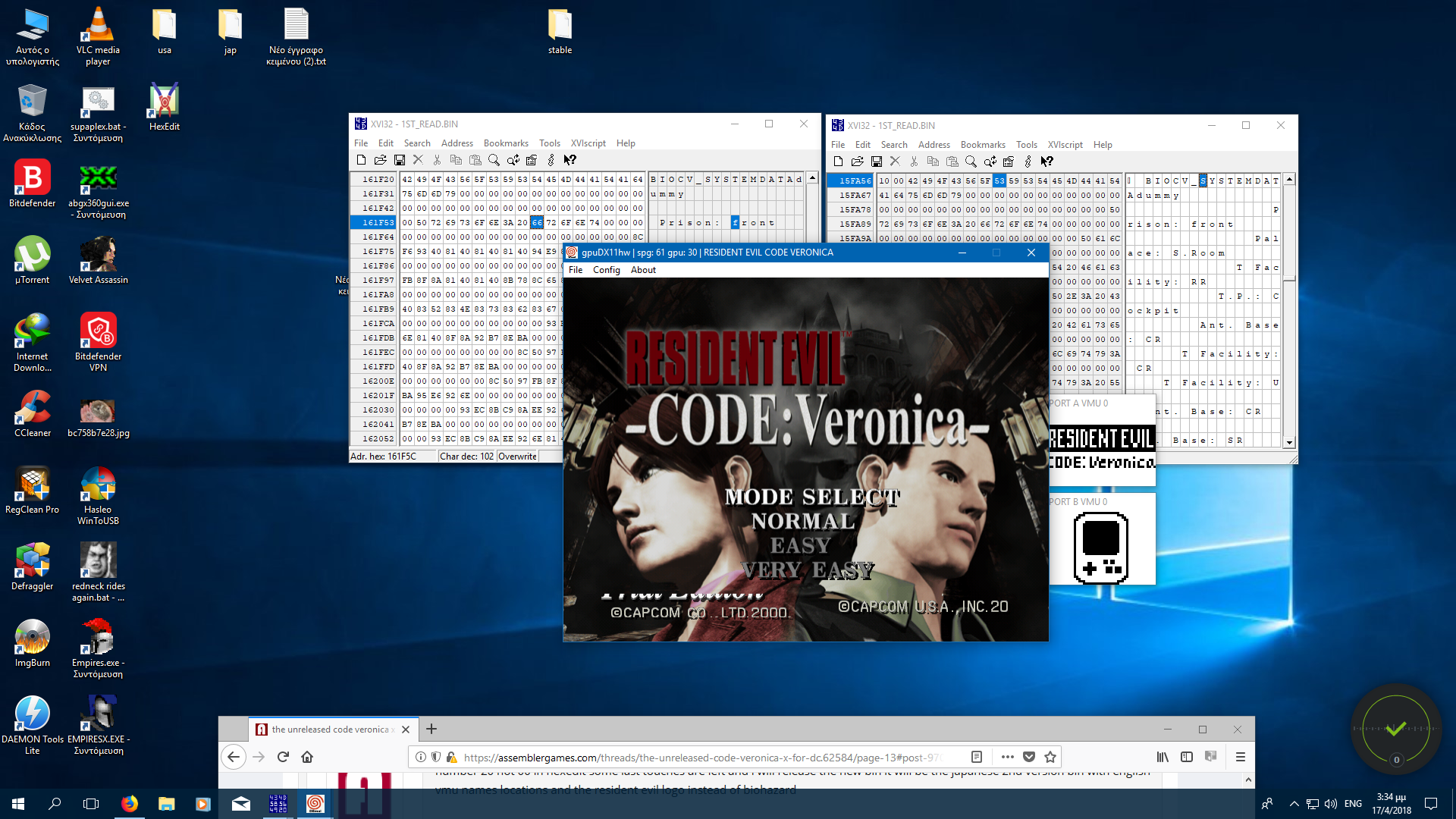Open Bookmarks menu in left XVI32 window
Image resolution: width=1456 pixels, height=819 pixels.
tap(506, 143)
